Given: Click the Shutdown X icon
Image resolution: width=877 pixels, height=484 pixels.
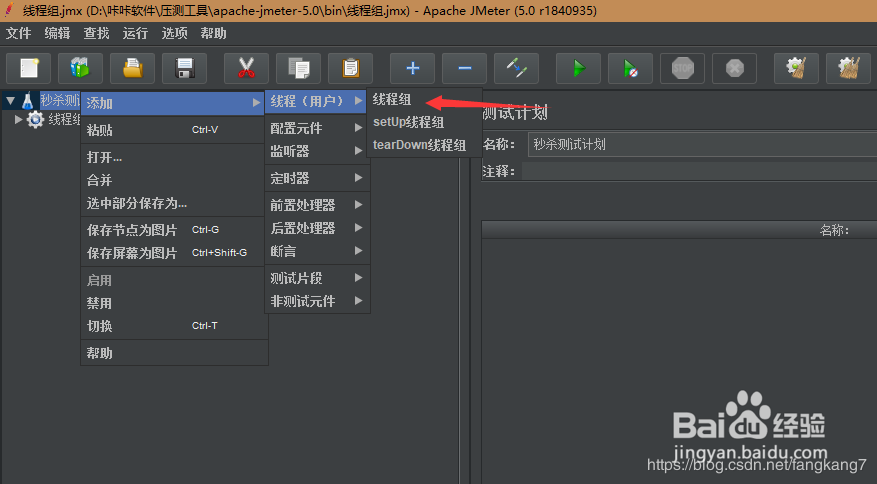Looking at the screenshot, I should (x=734, y=68).
